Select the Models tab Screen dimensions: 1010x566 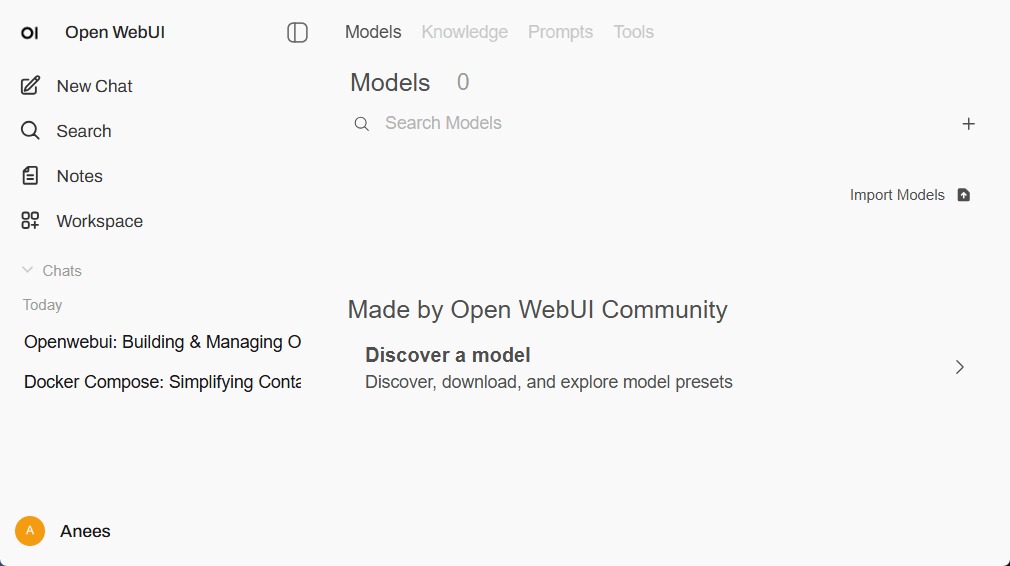pos(373,32)
